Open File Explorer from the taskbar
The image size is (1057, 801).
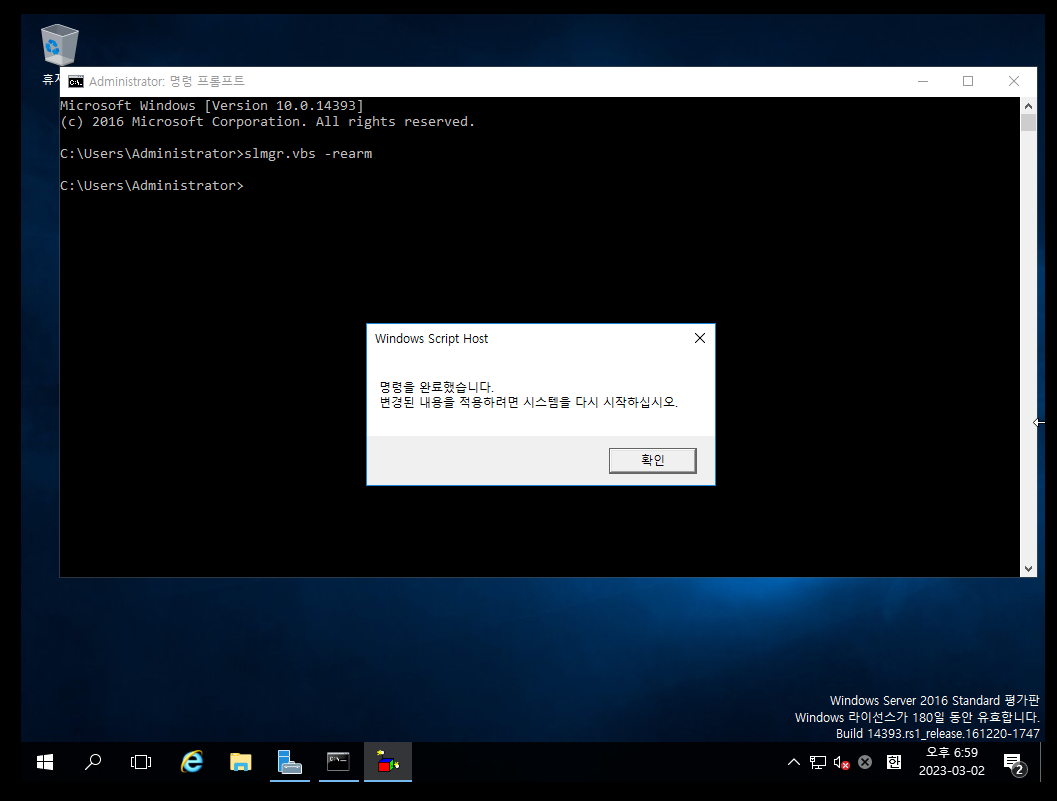coord(241,762)
